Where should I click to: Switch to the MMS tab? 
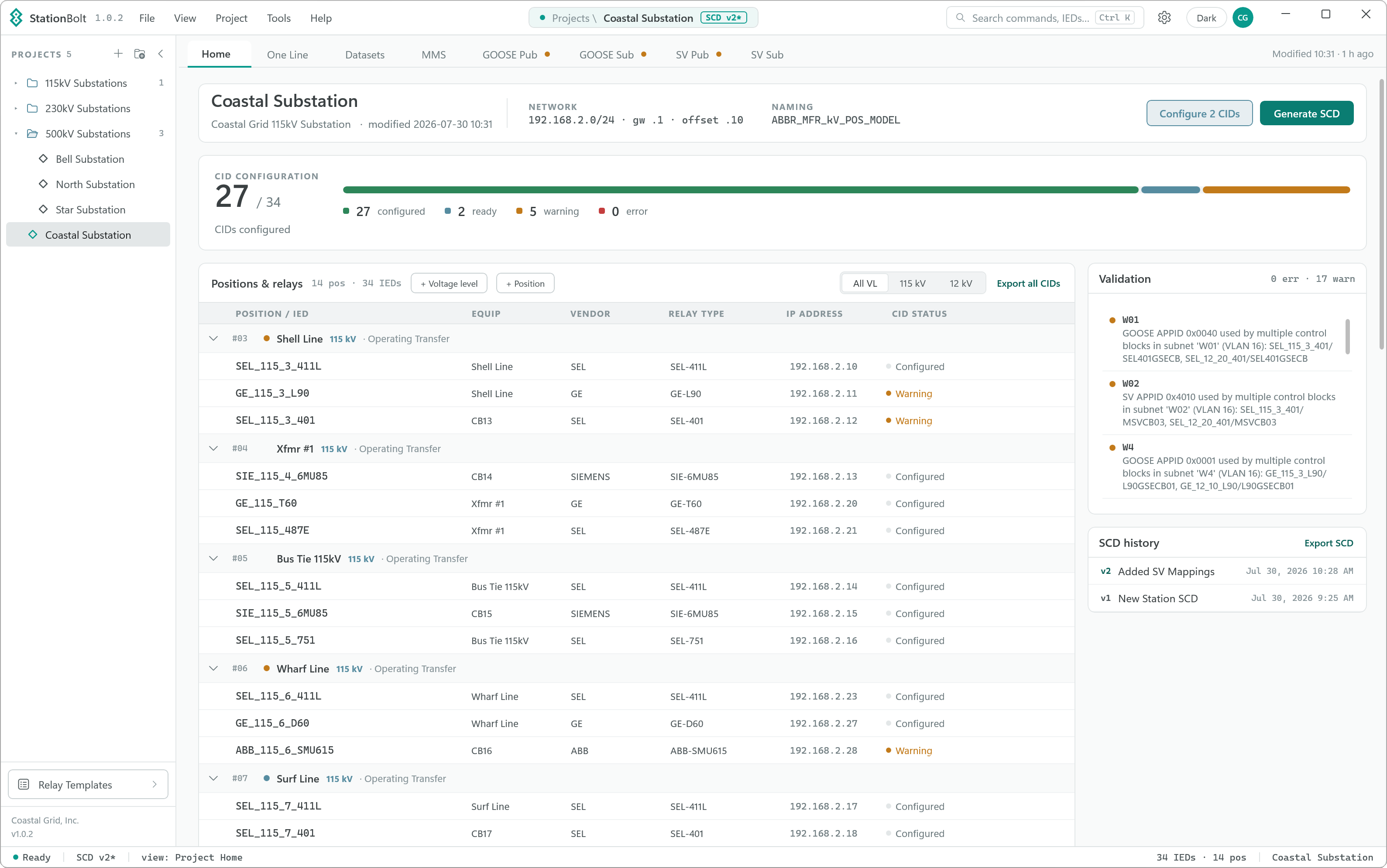[x=433, y=55]
